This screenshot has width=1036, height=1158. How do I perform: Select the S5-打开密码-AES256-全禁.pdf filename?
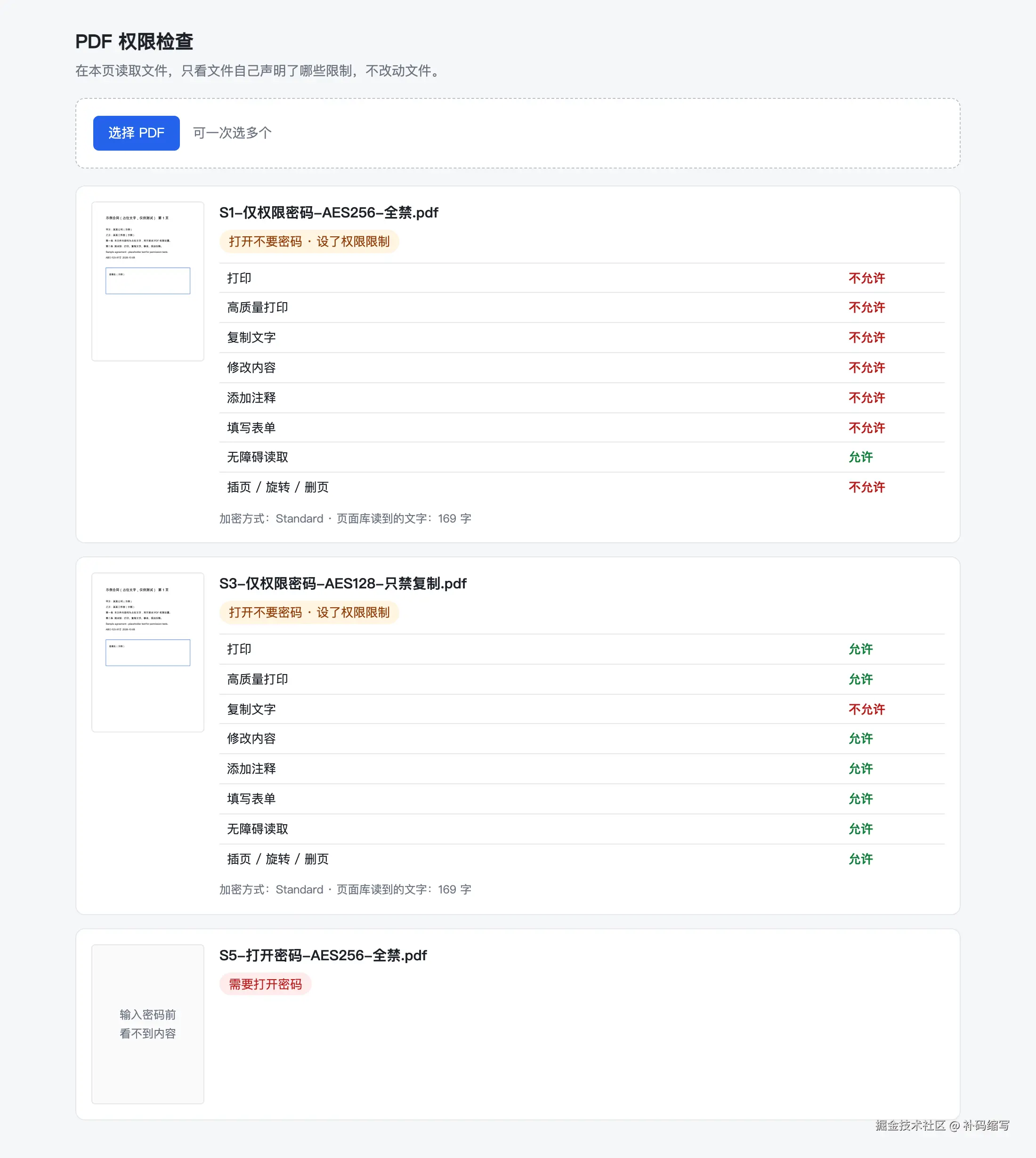click(x=323, y=956)
